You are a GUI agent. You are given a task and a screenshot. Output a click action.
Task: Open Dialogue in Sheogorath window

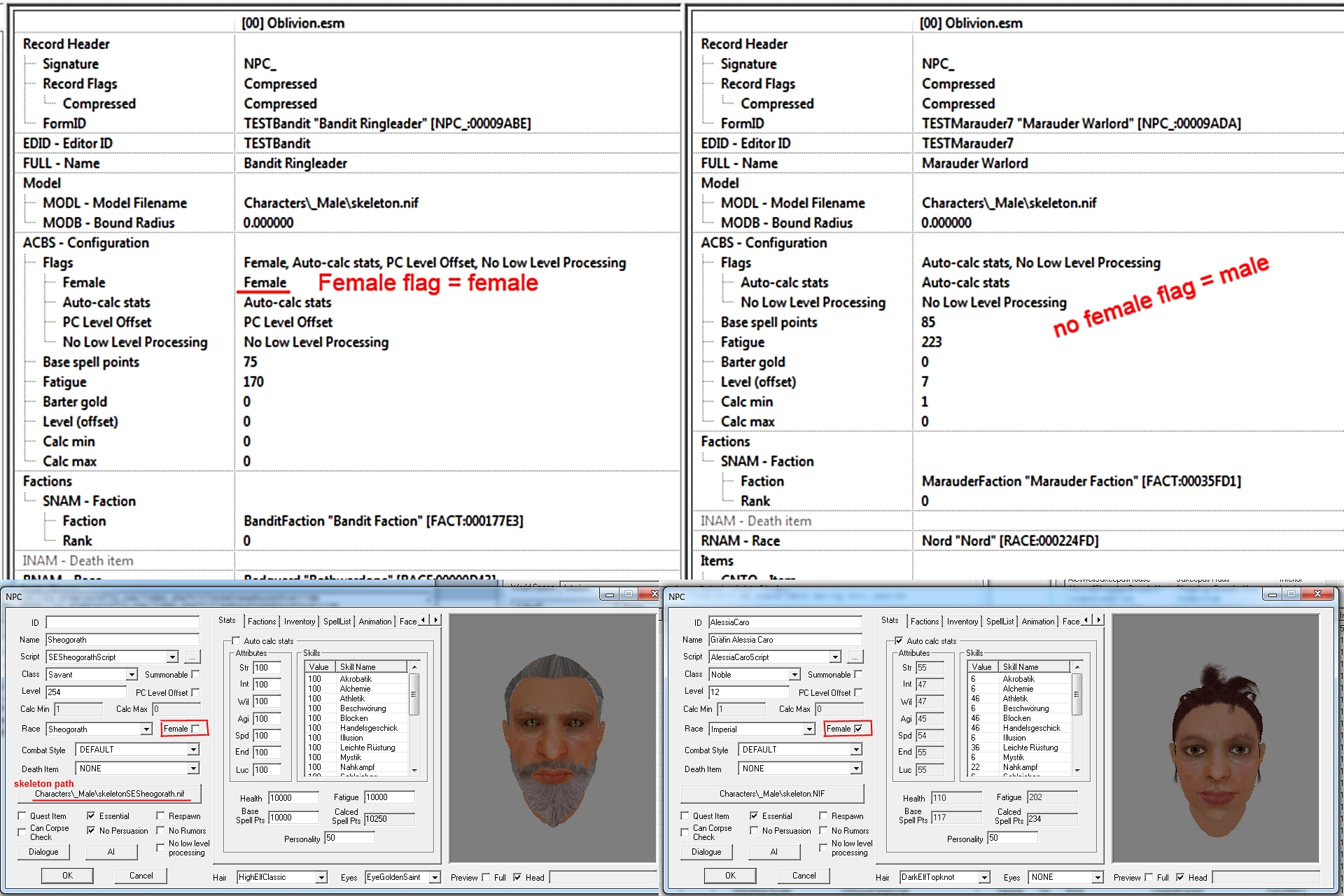(43, 852)
